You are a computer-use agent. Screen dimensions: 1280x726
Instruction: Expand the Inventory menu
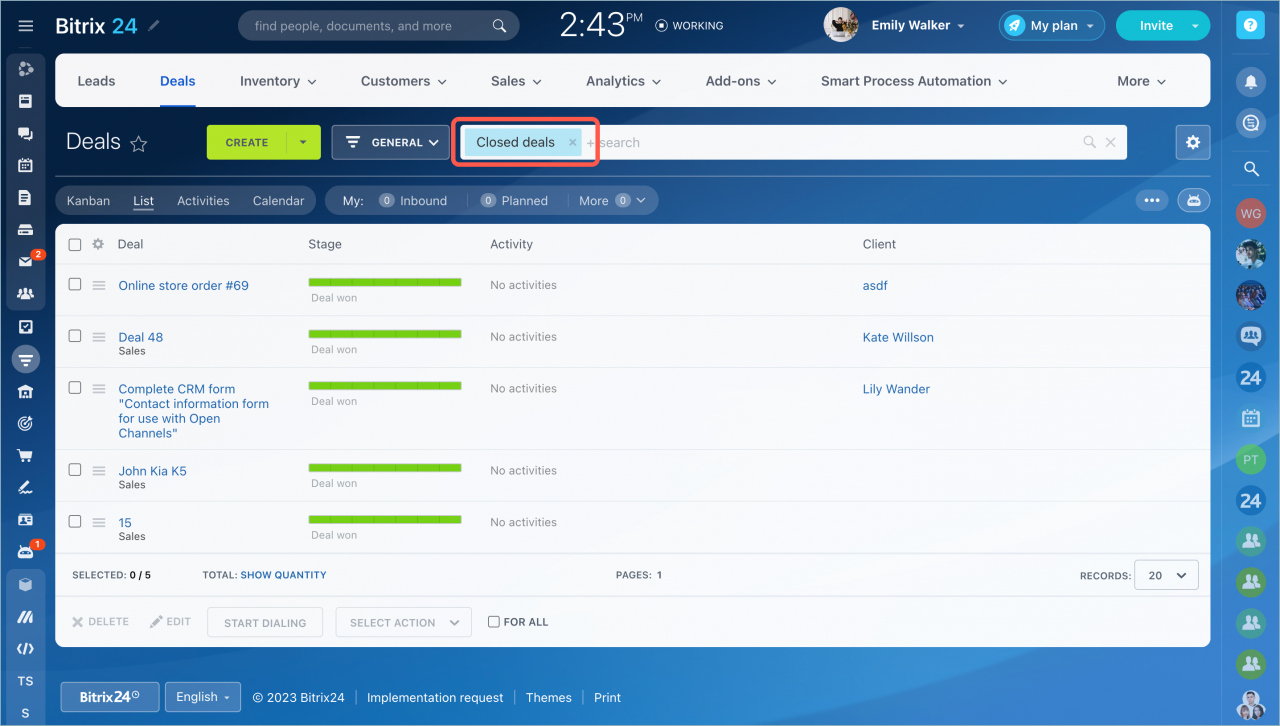(278, 81)
